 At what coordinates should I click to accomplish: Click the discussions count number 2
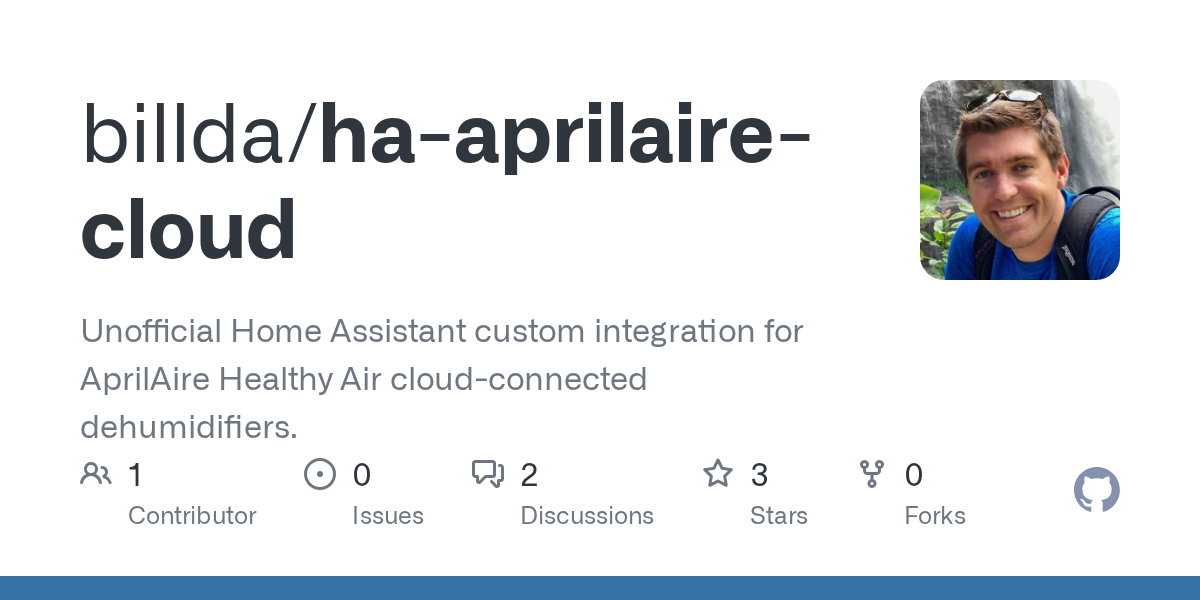(529, 474)
